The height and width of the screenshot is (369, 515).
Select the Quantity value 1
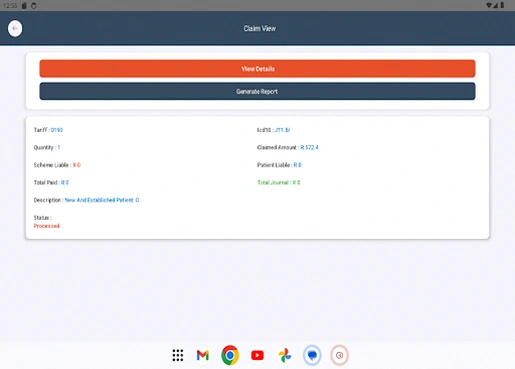59,147
